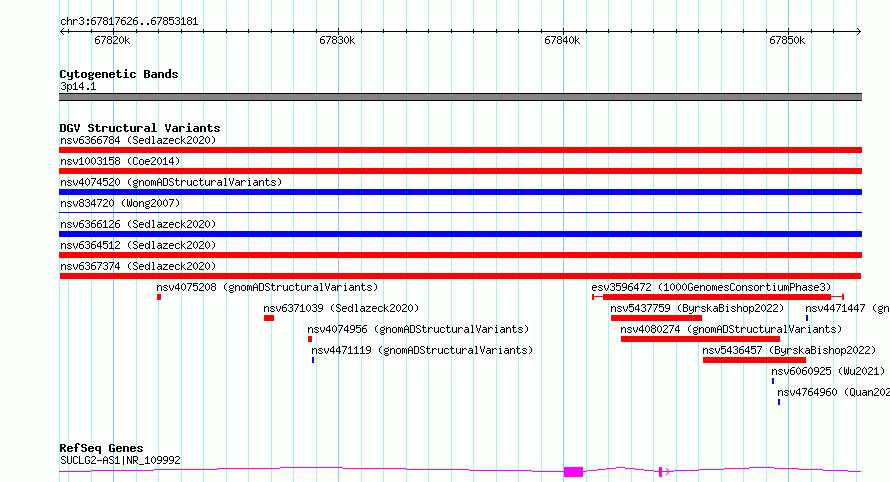
Task: Select the blue bar of nsv4074520
Action: (460, 192)
